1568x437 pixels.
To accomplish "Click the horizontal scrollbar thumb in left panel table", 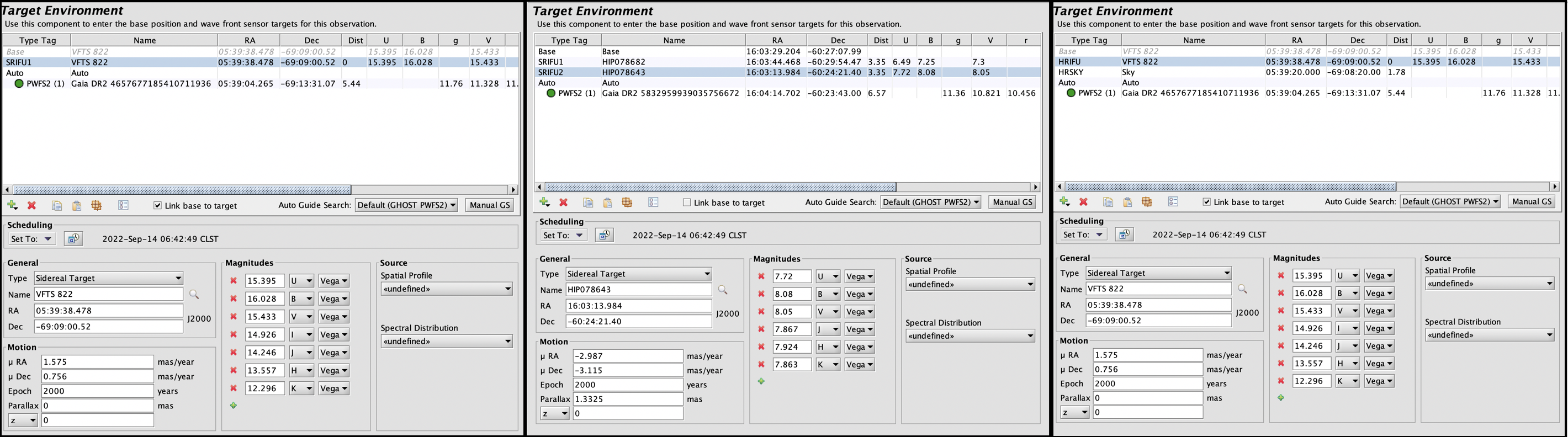I will point(182,190).
